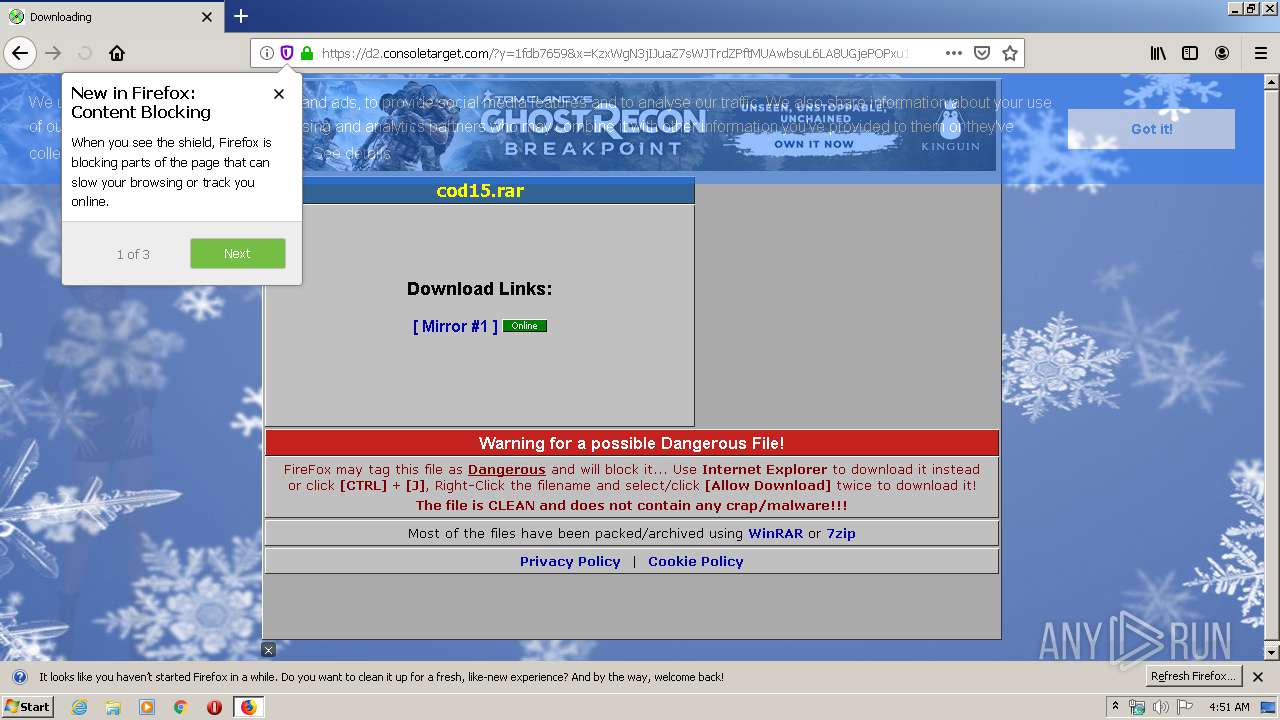Launch Internet Explorer from taskbar
Viewport: 1280px width, 720px height.
[x=79, y=707]
